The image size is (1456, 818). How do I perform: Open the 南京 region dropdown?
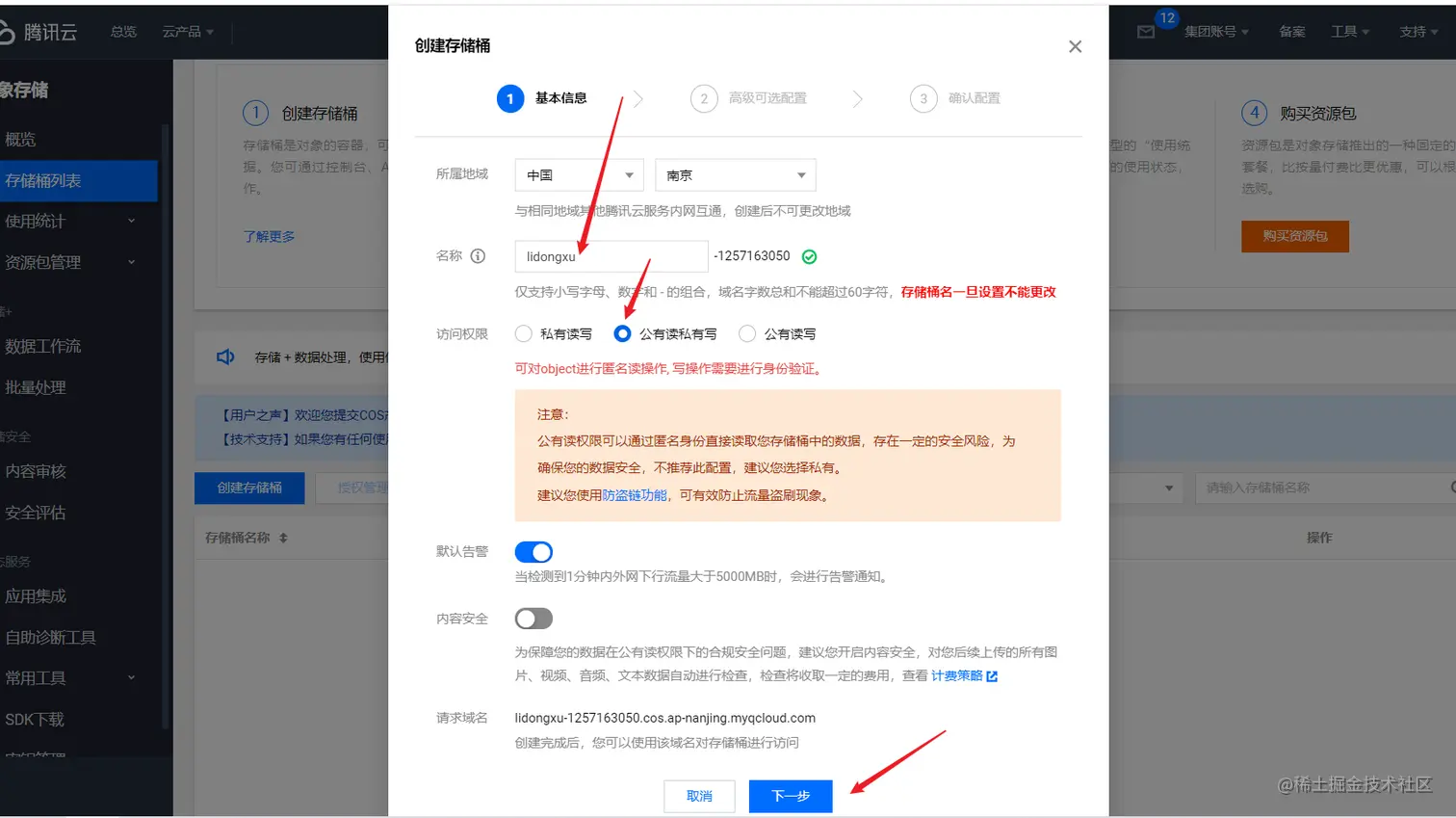point(736,175)
